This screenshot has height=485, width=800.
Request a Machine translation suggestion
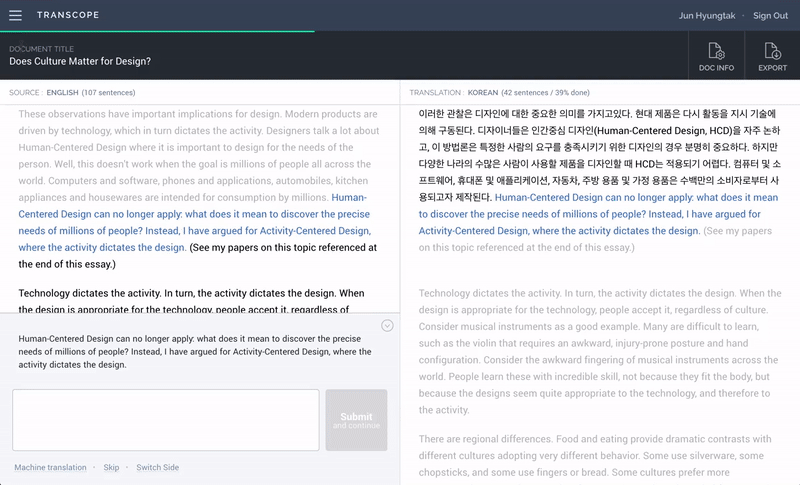point(50,468)
